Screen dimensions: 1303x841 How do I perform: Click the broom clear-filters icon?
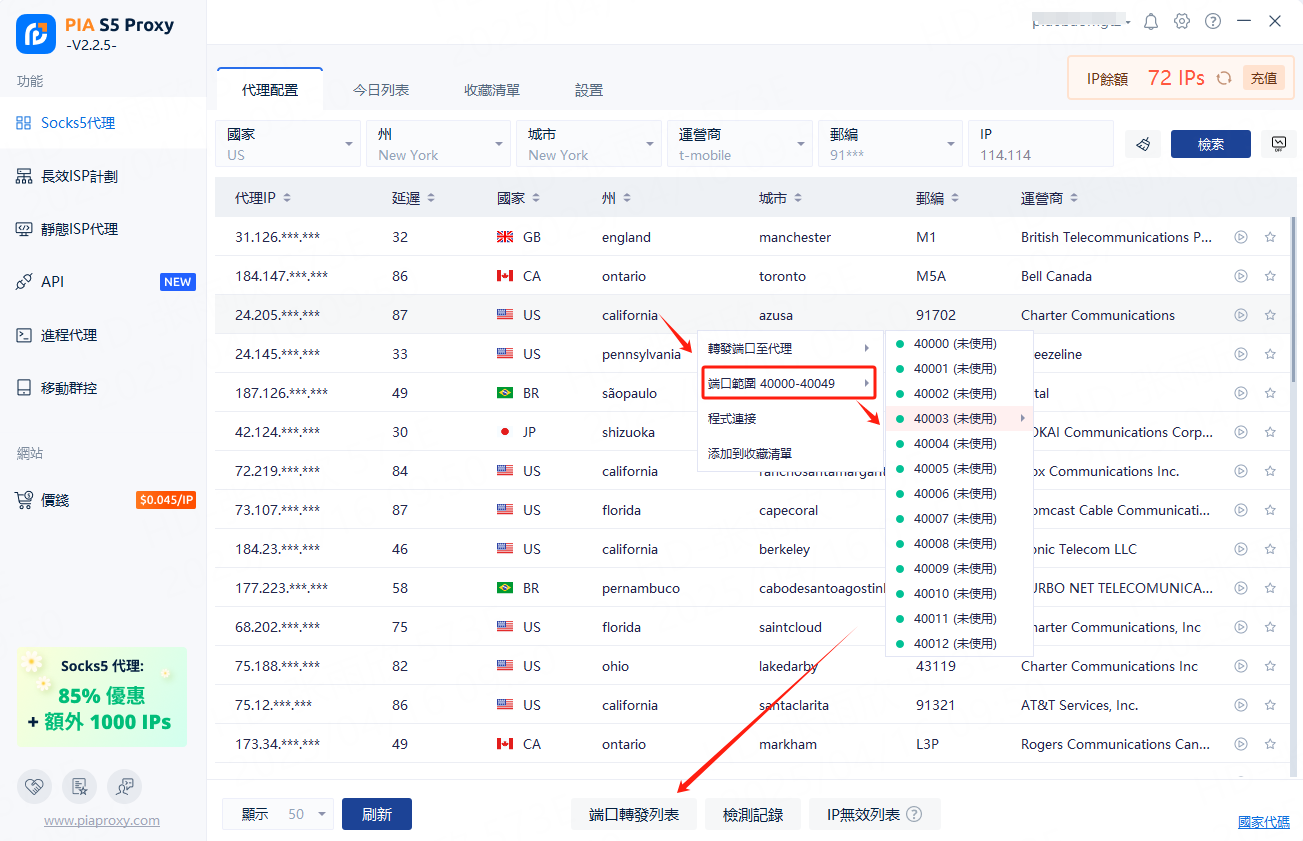(x=1143, y=144)
